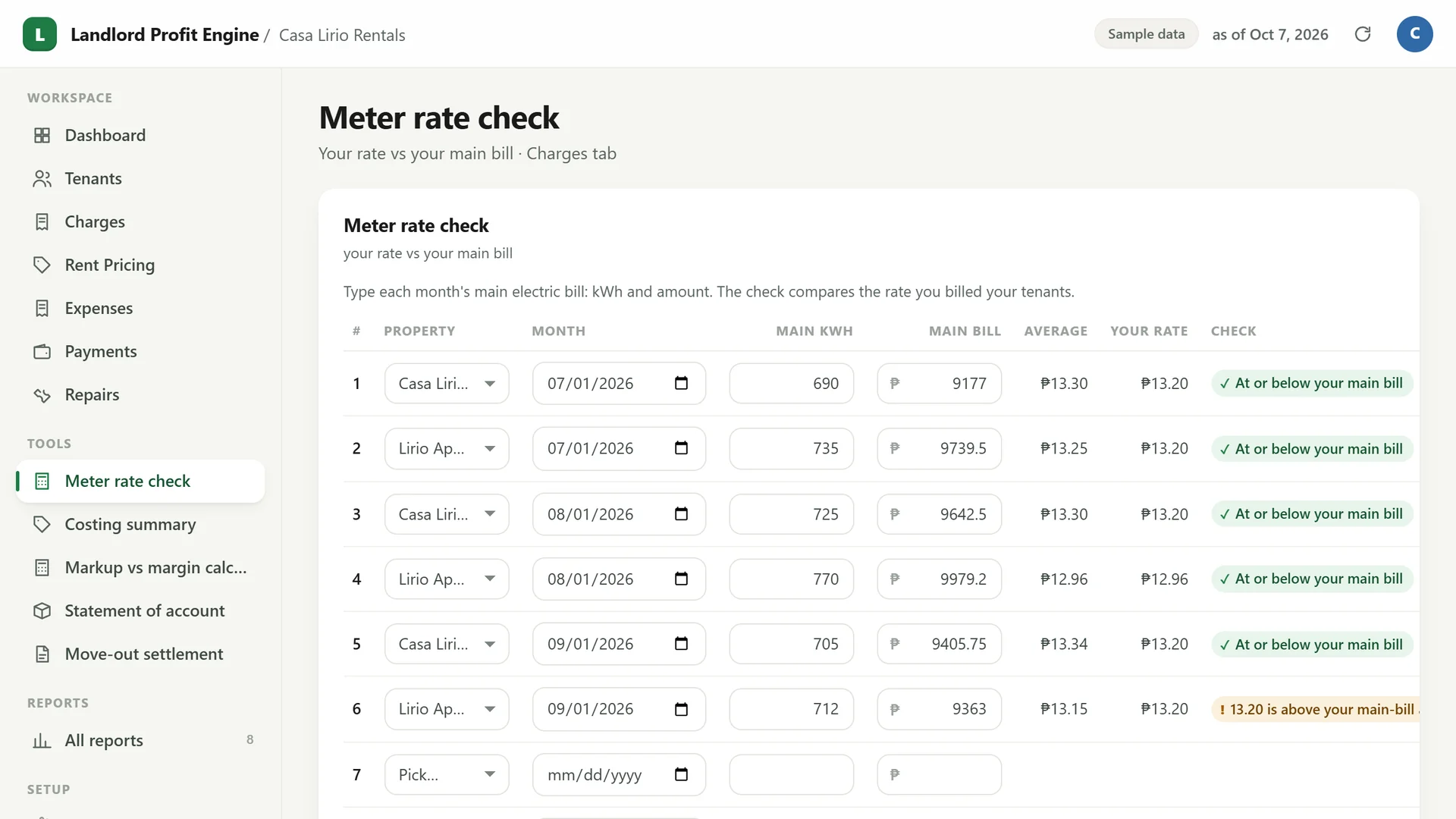Click the Dashboard grid icon

coord(42,135)
